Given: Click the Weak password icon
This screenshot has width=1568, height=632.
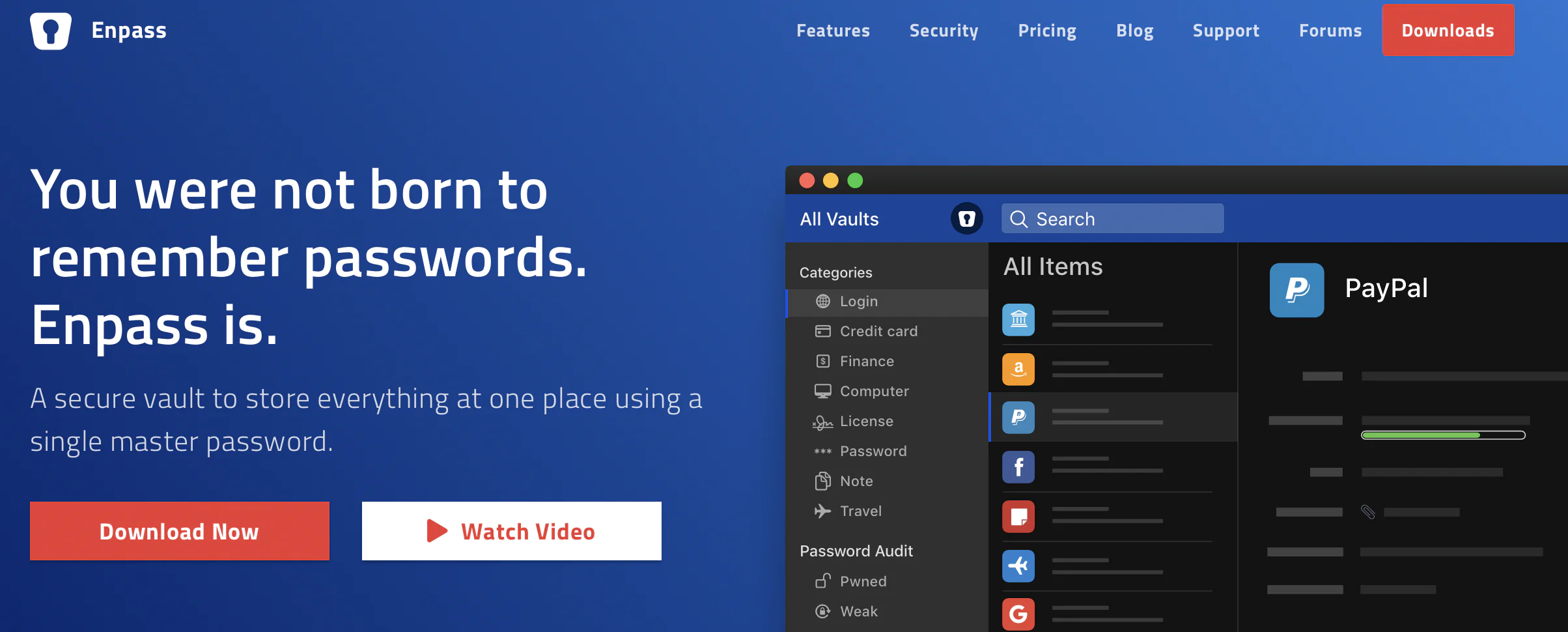Looking at the screenshot, I should click(823, 611).
